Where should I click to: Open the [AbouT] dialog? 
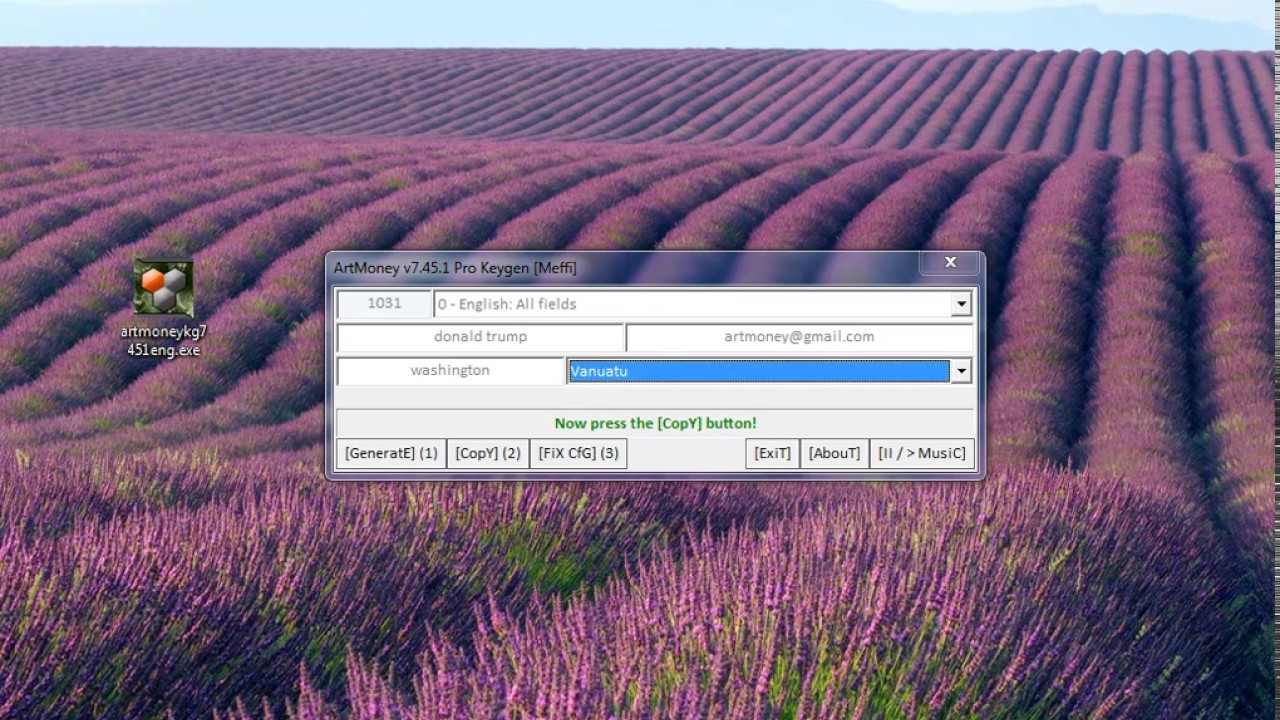834,453
